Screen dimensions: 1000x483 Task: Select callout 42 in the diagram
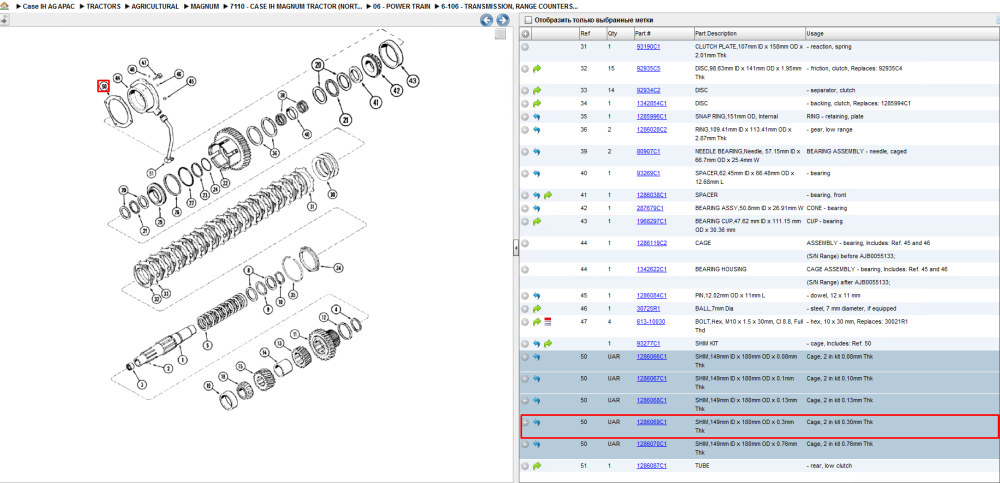click(x=396, y=91)
